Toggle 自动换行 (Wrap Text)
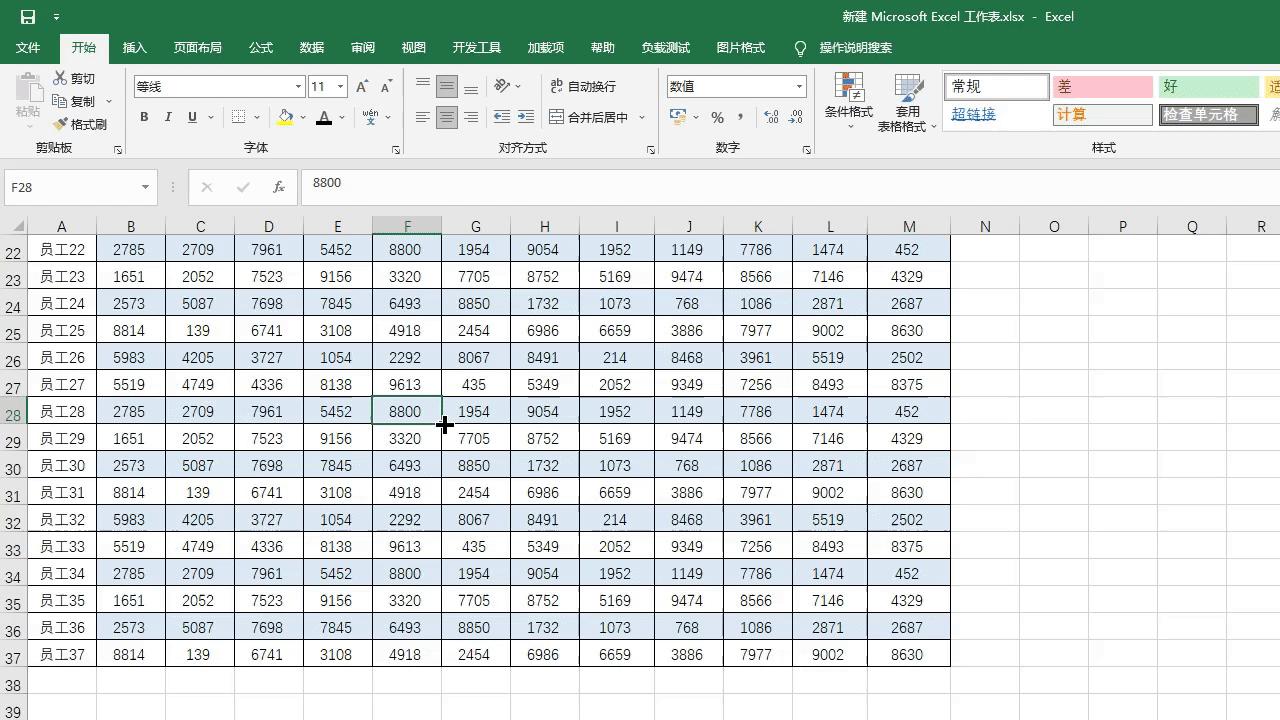Viewport: 1280px width, 720px height. point(585,86)
